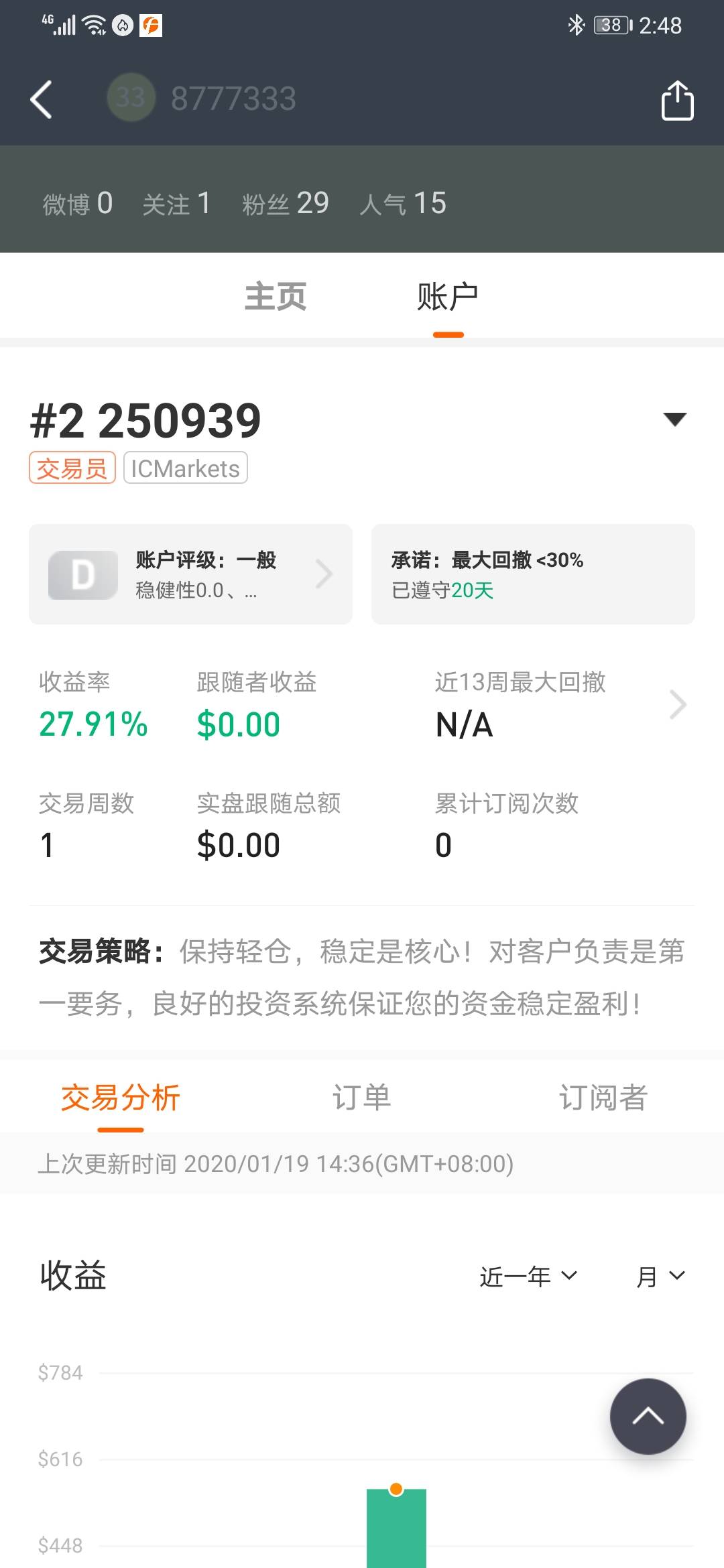Tap the Bluetooth status bar icon
Screen dimensions: 724x1568
(576, 25)
